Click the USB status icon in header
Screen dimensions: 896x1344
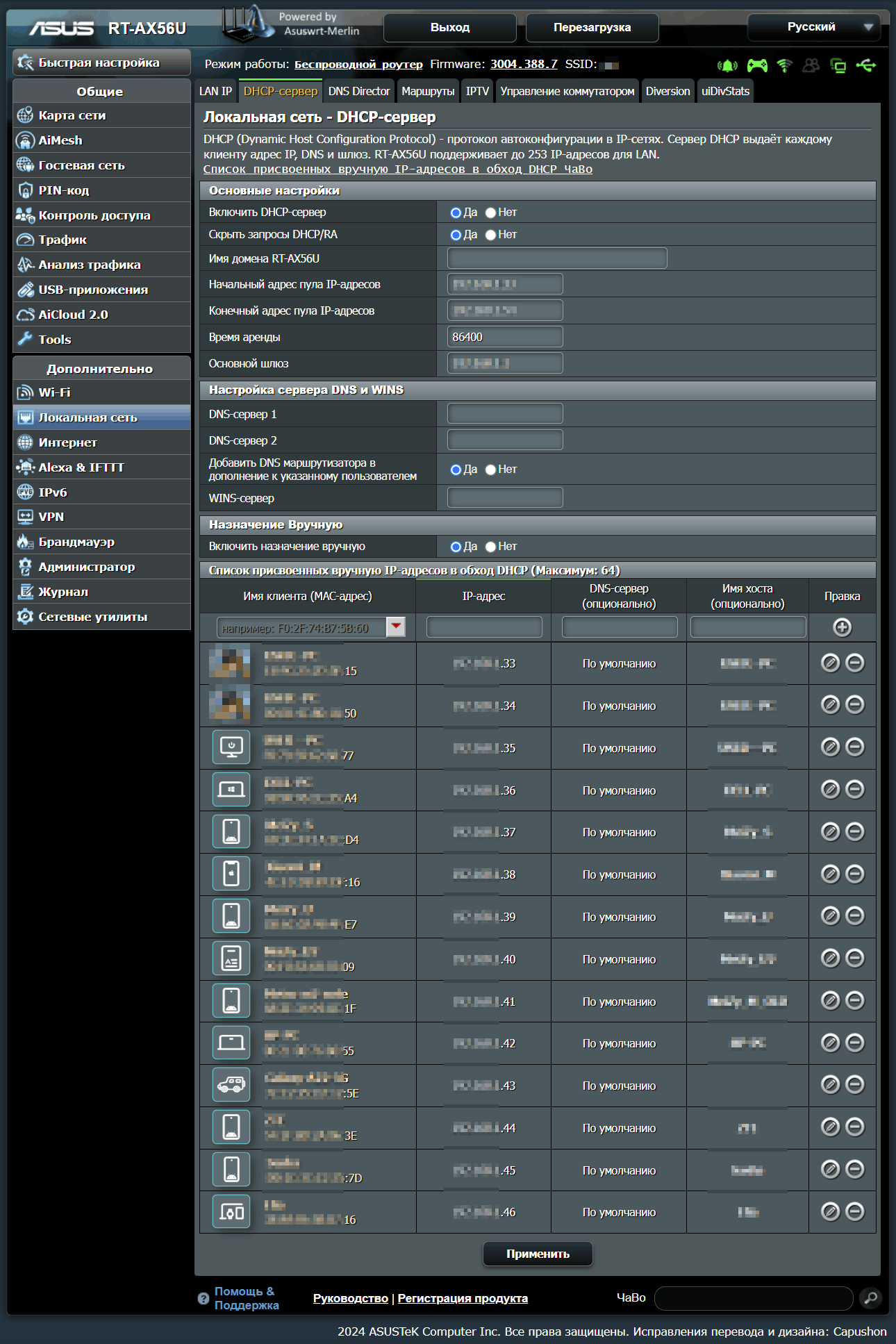tap(866, 65)
